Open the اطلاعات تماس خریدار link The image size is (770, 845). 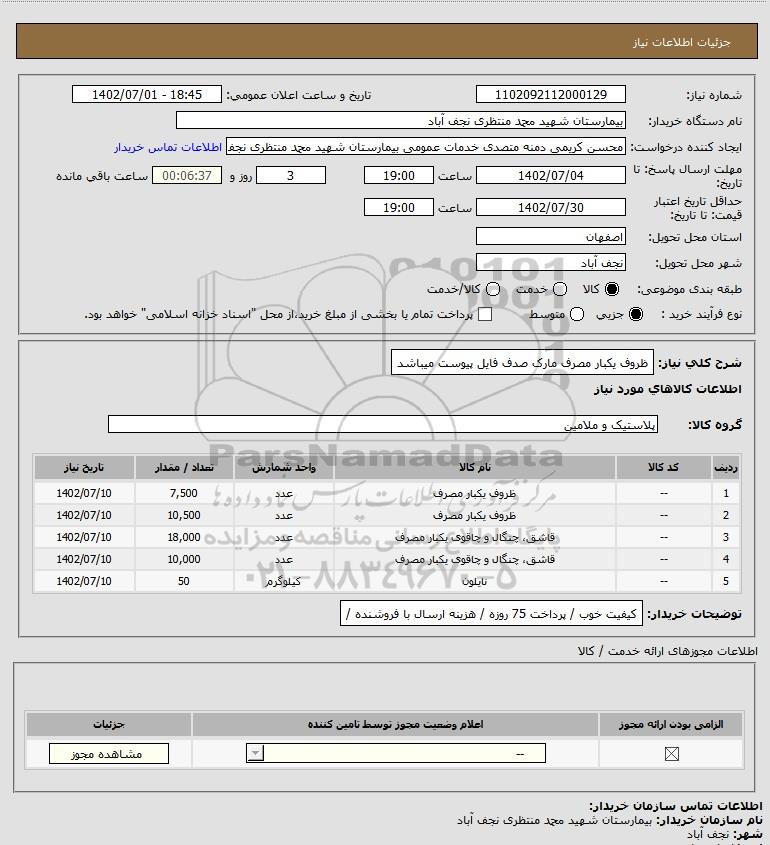168,147
